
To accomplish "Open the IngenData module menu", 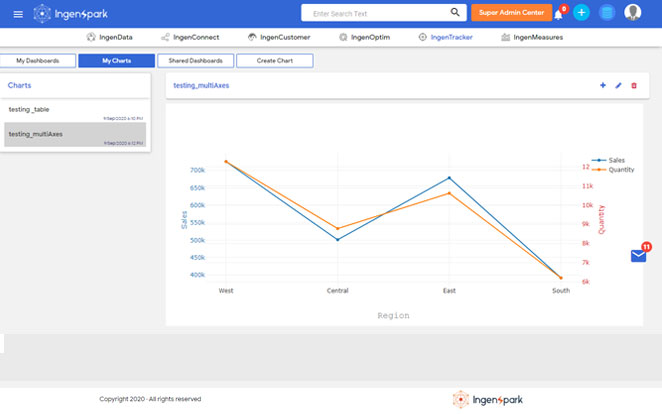I will coord(109,37).
